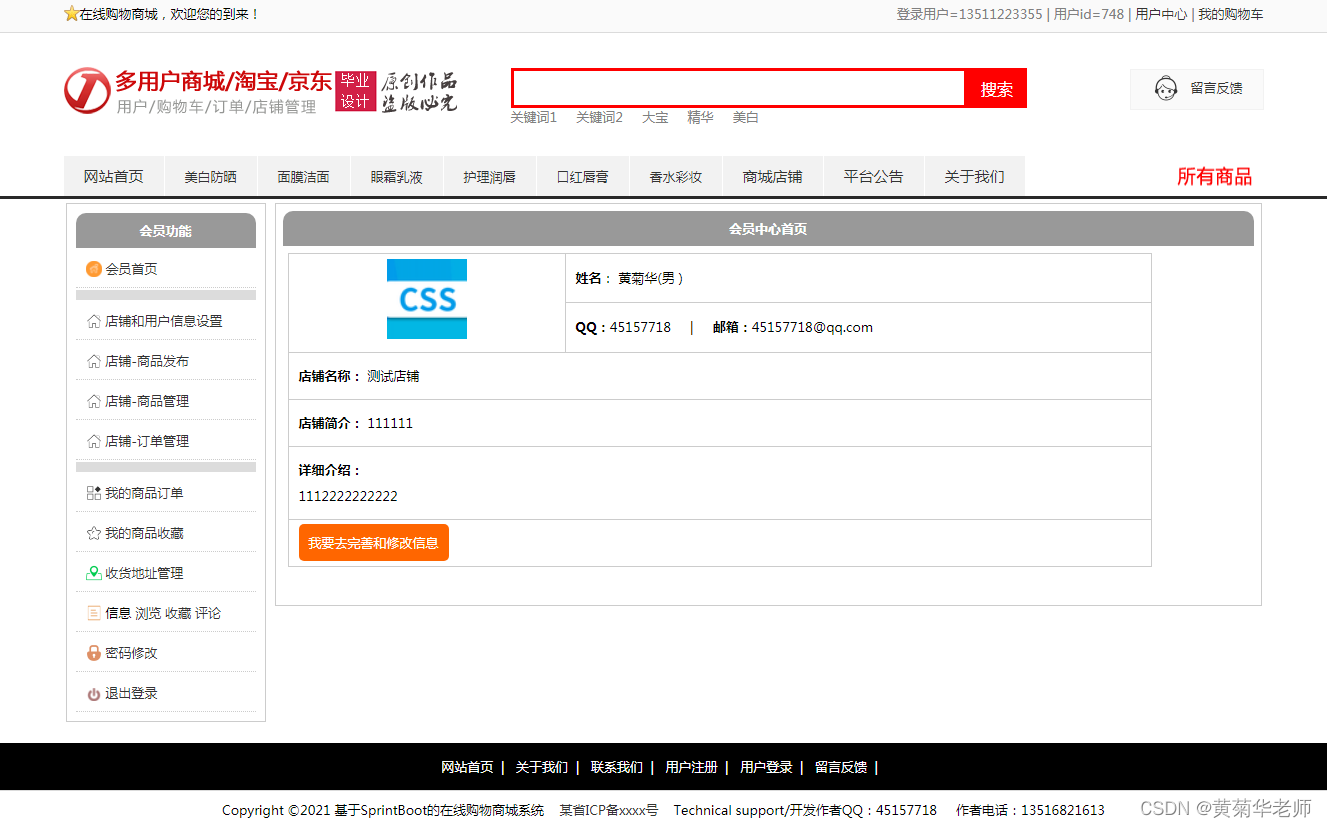Image resolution: width=1327 pixels, height=828 pixels.
Task: Select the 密码修改 lock icon
Action: pos(93,653)
